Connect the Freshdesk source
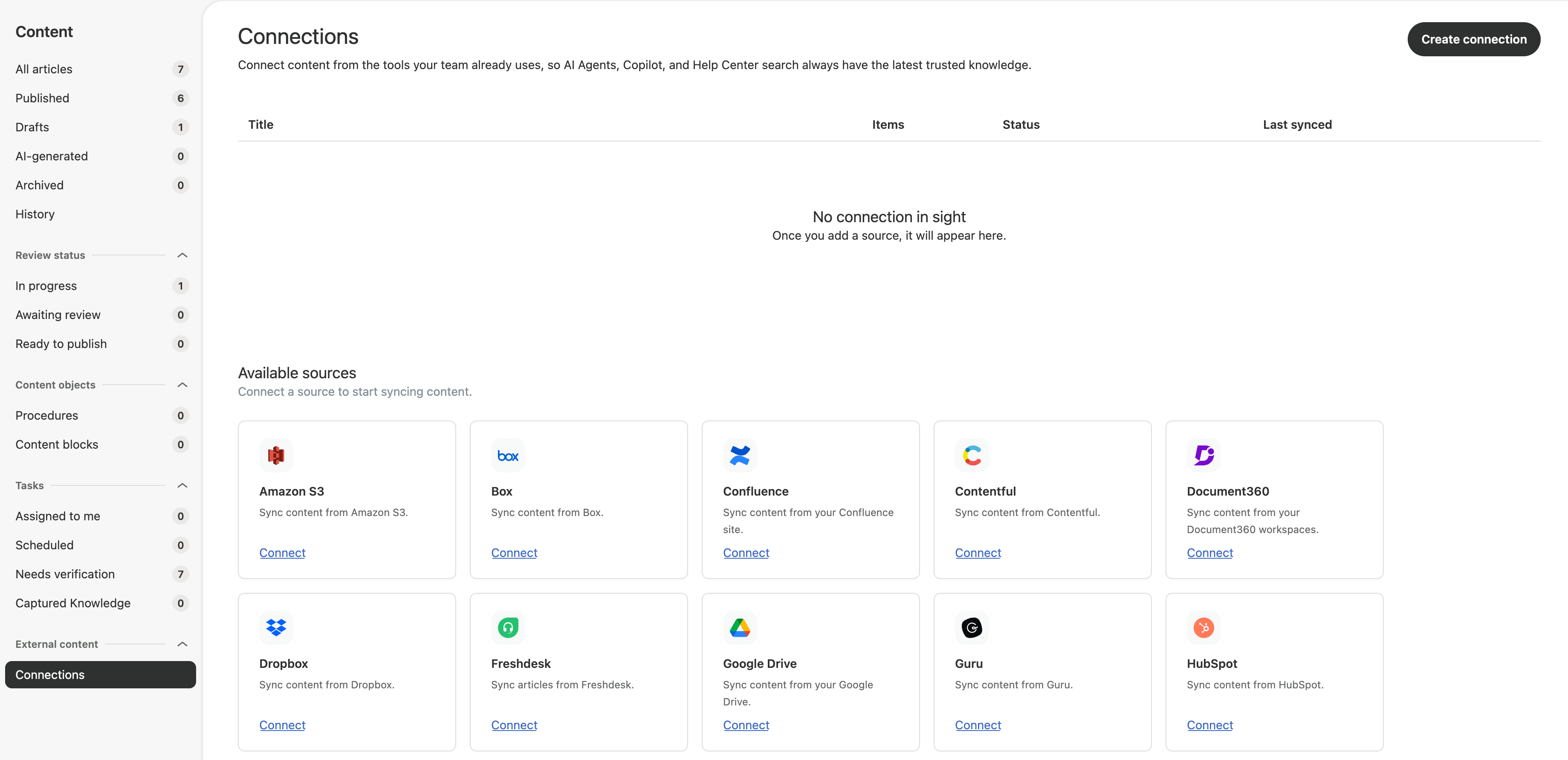The height and width of the screenshot is (760, 1568). 514,725
